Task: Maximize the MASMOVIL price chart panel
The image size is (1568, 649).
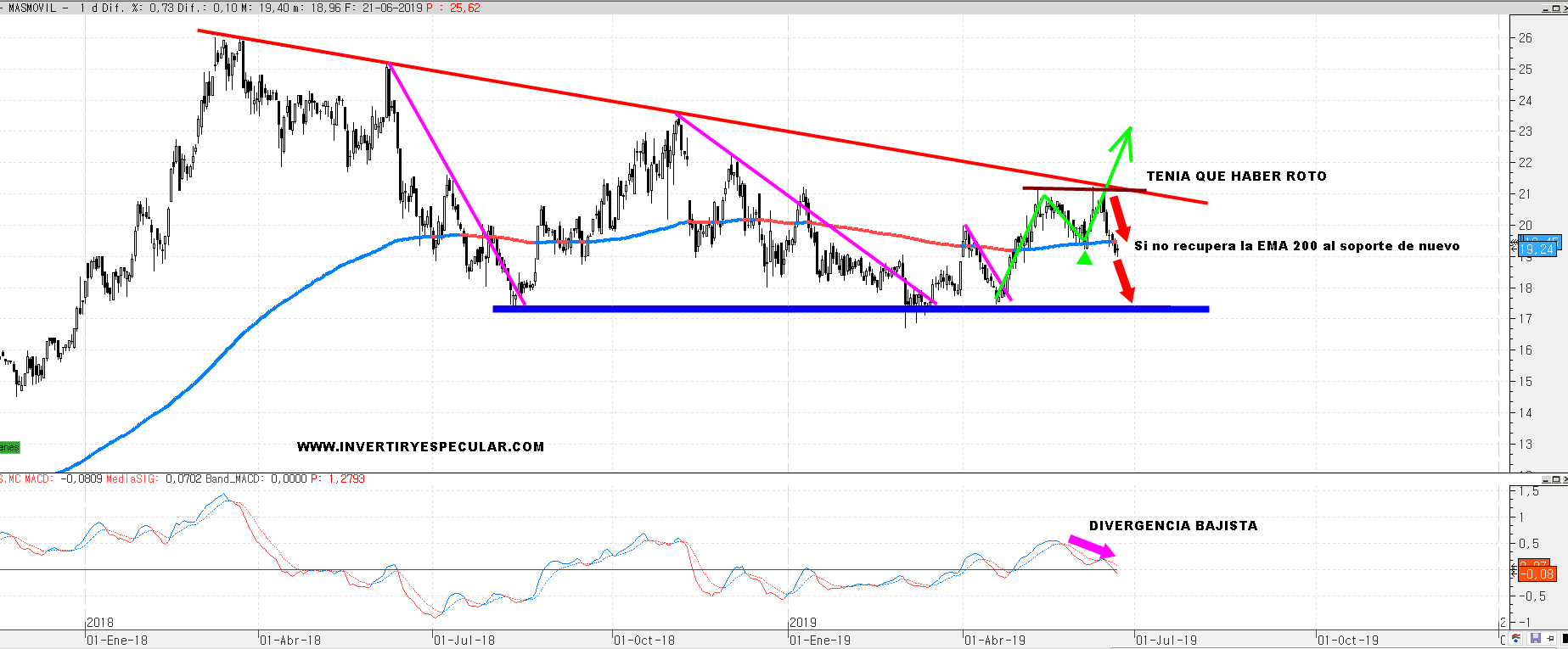Action: click(1554, 8)
